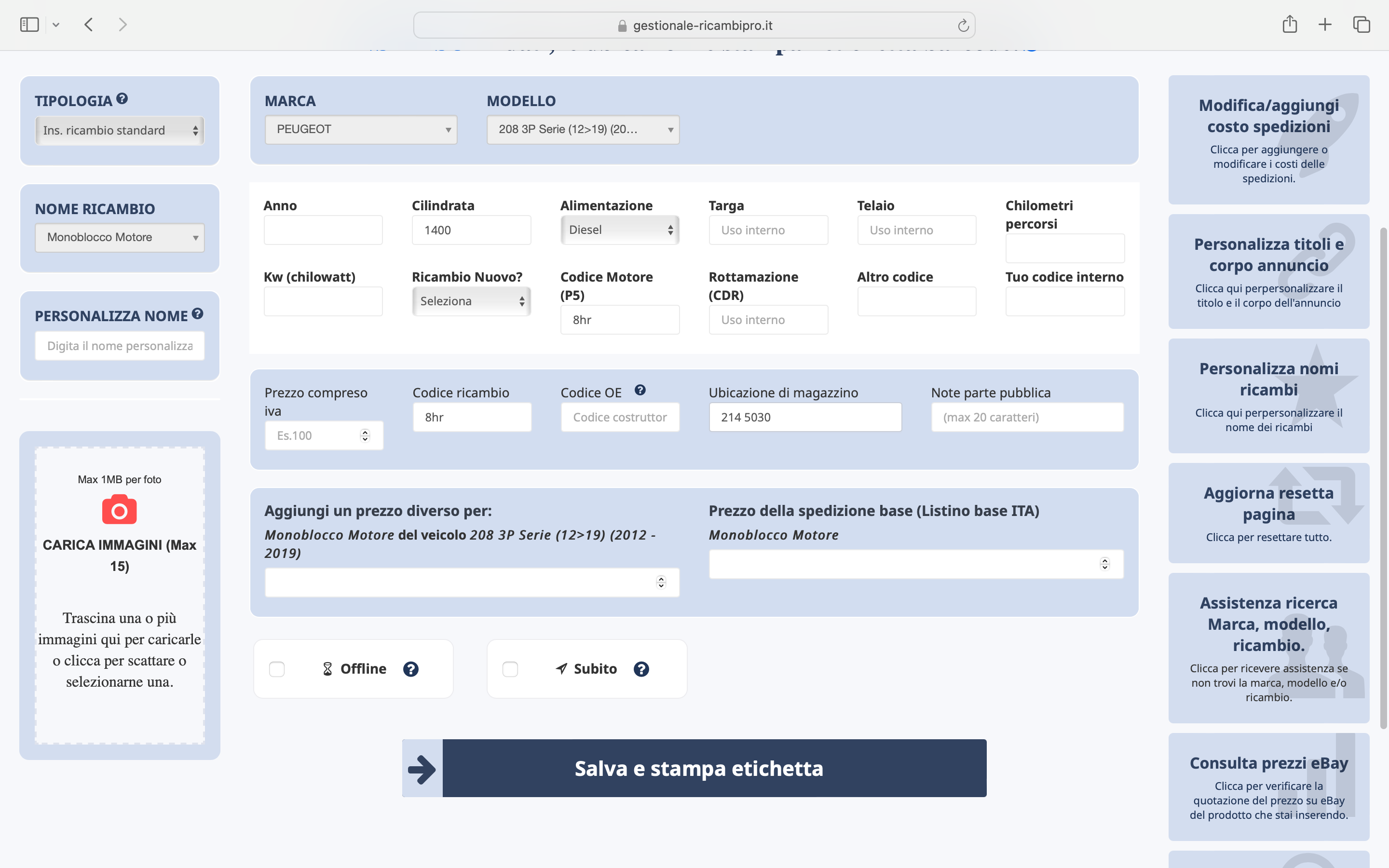
Task: Click the help icon beside Offline
Action: coord(411,669)
